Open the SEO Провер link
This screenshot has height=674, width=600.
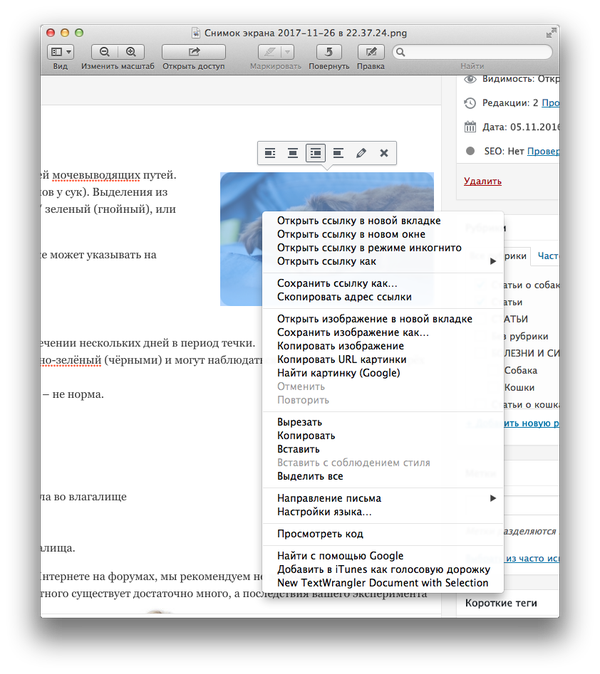543,151
